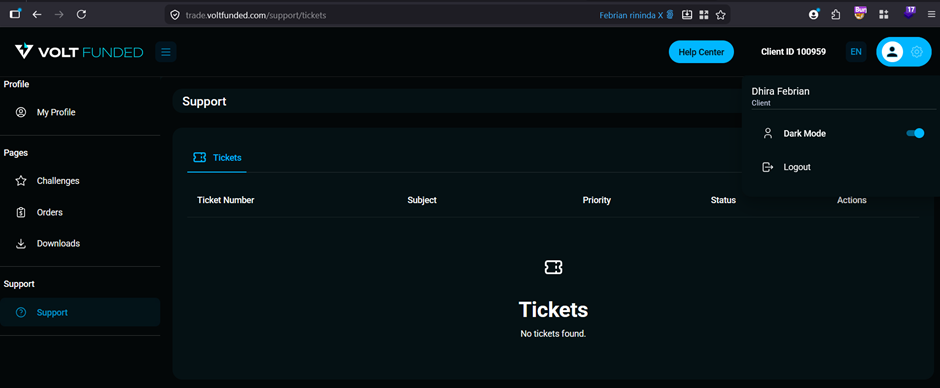Switch to the Tickets tab
Image resolution: width=940 pixels, height=388 pixels.
(x=217, y=158)
